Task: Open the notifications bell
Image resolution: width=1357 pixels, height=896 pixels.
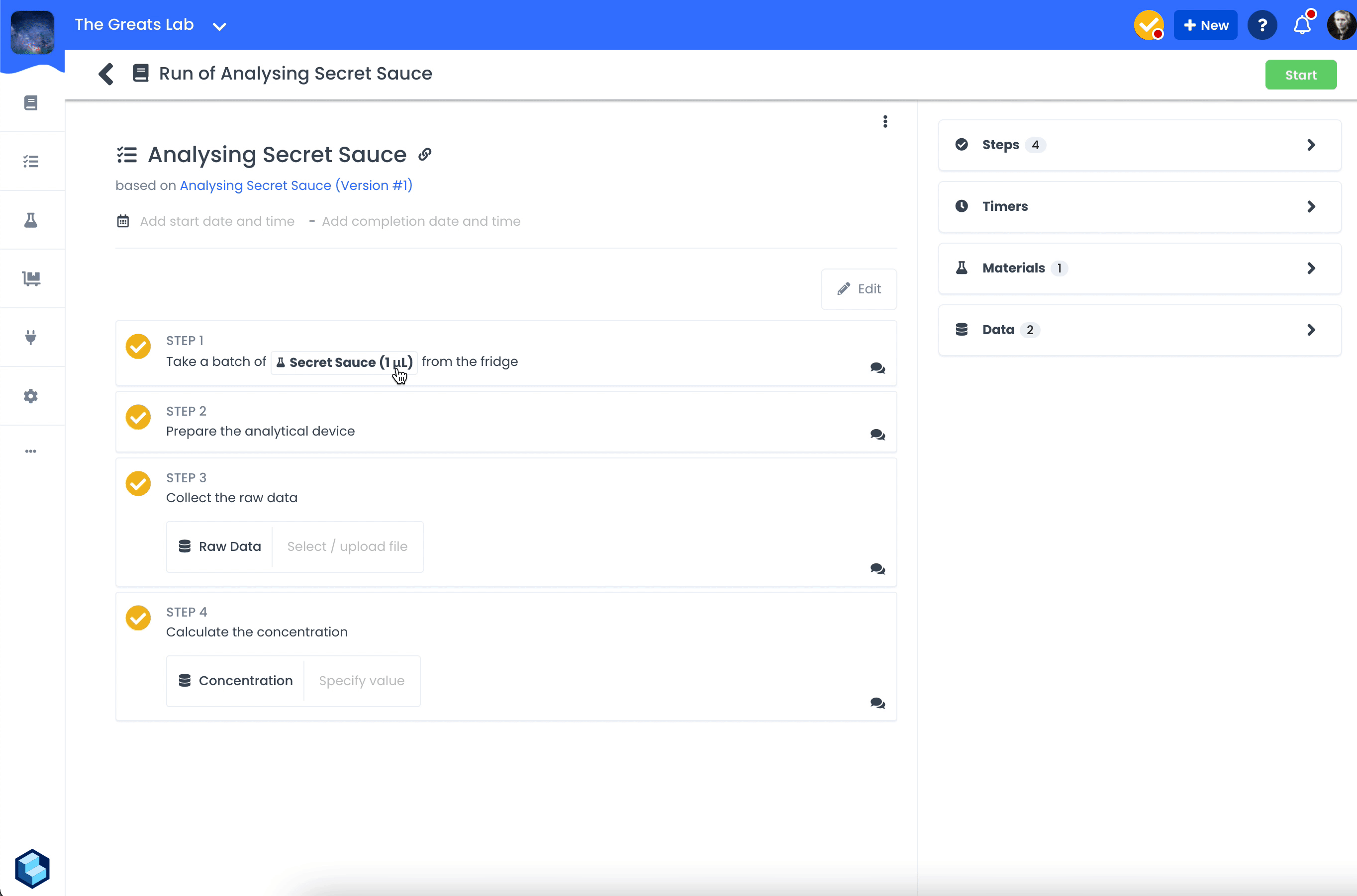Action: coord(1302,25)
